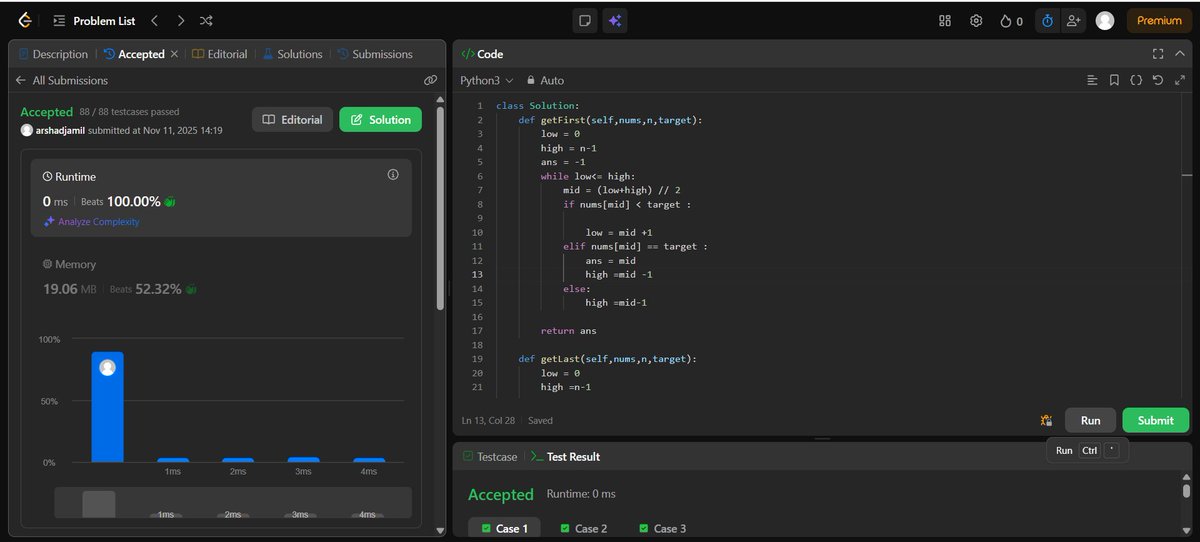Image resolution: width=1200 pixels, height=542 pixels.
Task: Maximize the Code panel with fullscreen icon
Action: click(1158, 54)
